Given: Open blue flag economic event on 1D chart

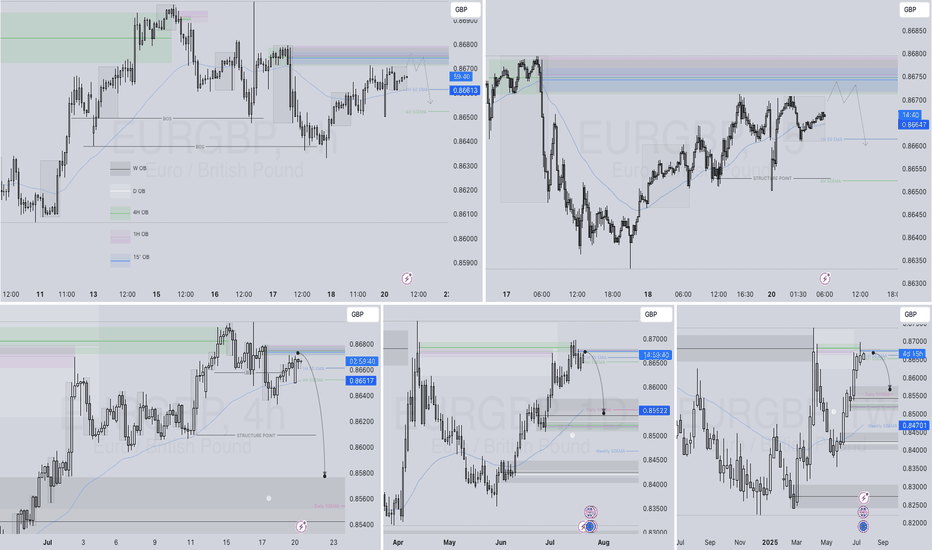Looking at the screenshot, I should pyautogui.click(x=591, y=526).
